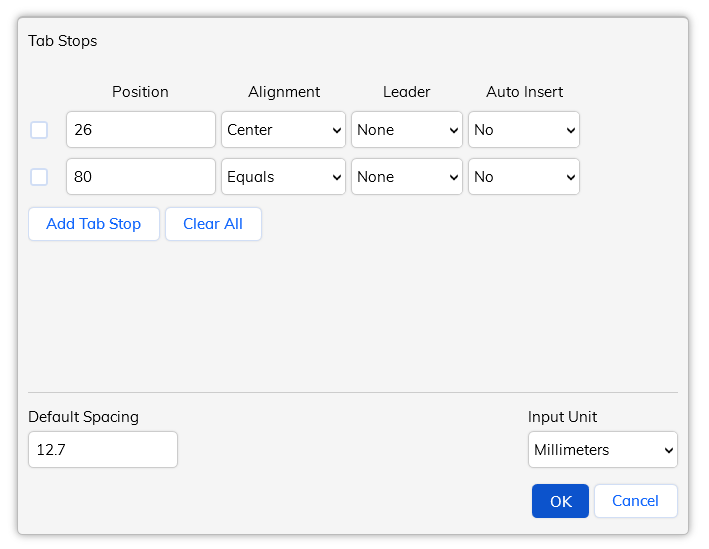Open Auto Insert dropdown in second row

click(x=524, y=177)
